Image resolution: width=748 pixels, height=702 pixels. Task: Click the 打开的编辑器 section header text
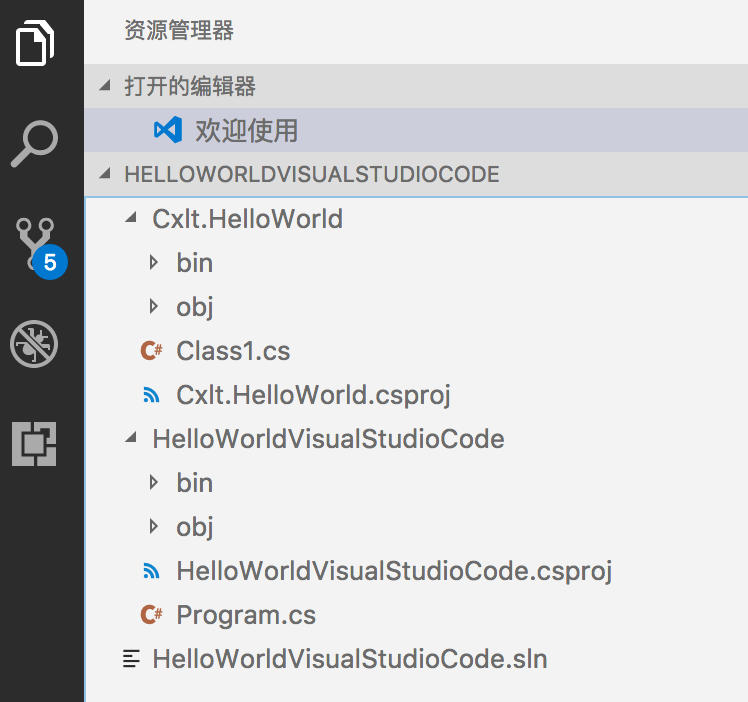190,86
